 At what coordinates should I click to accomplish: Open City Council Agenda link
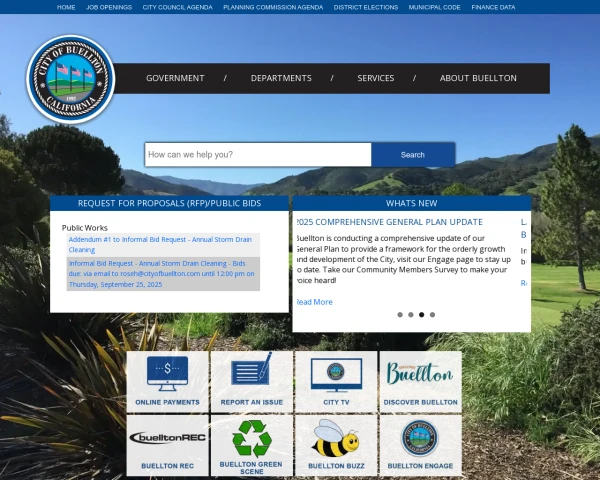178,7
